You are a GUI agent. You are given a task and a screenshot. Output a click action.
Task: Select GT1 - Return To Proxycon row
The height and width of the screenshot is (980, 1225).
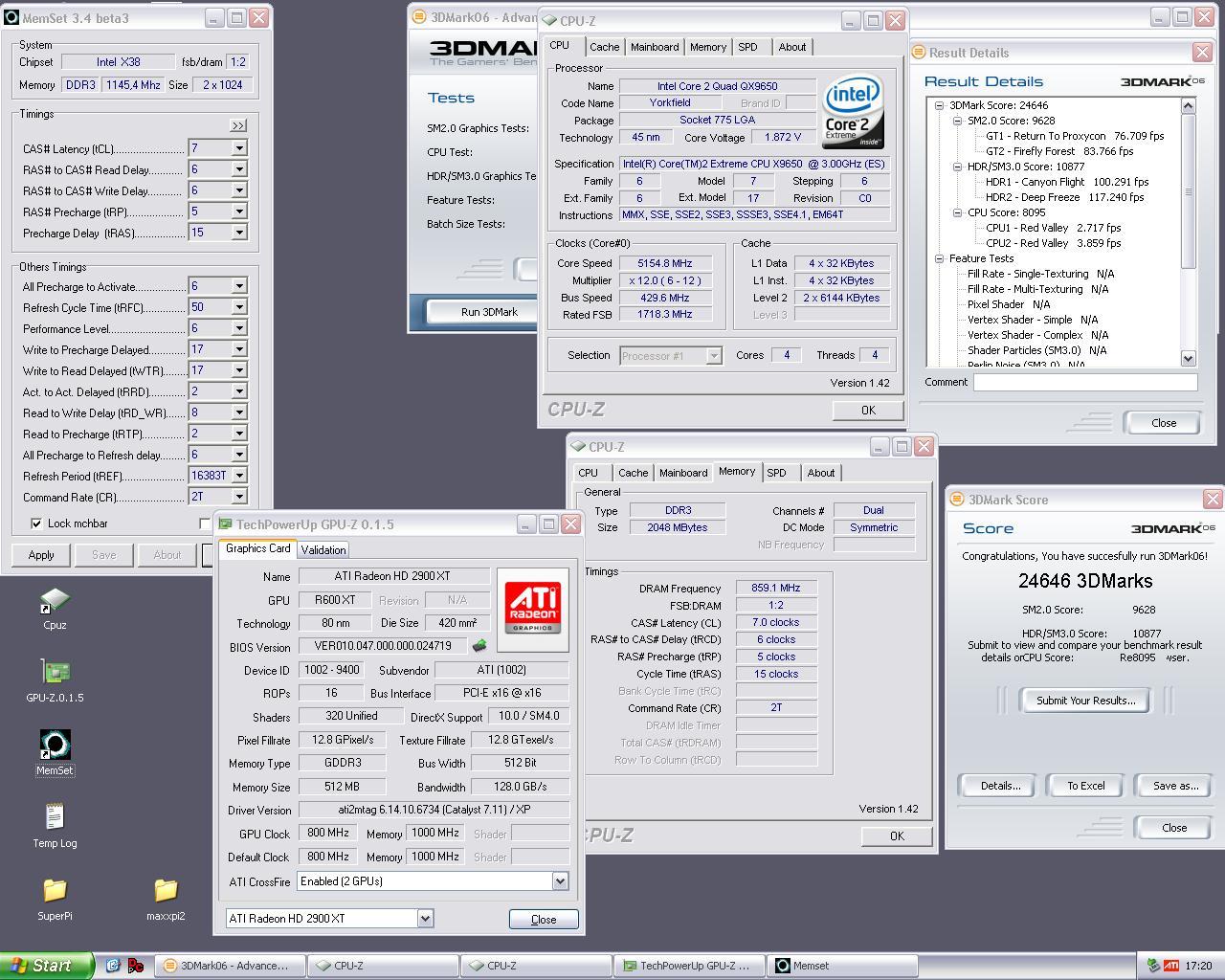(1075, 136)
